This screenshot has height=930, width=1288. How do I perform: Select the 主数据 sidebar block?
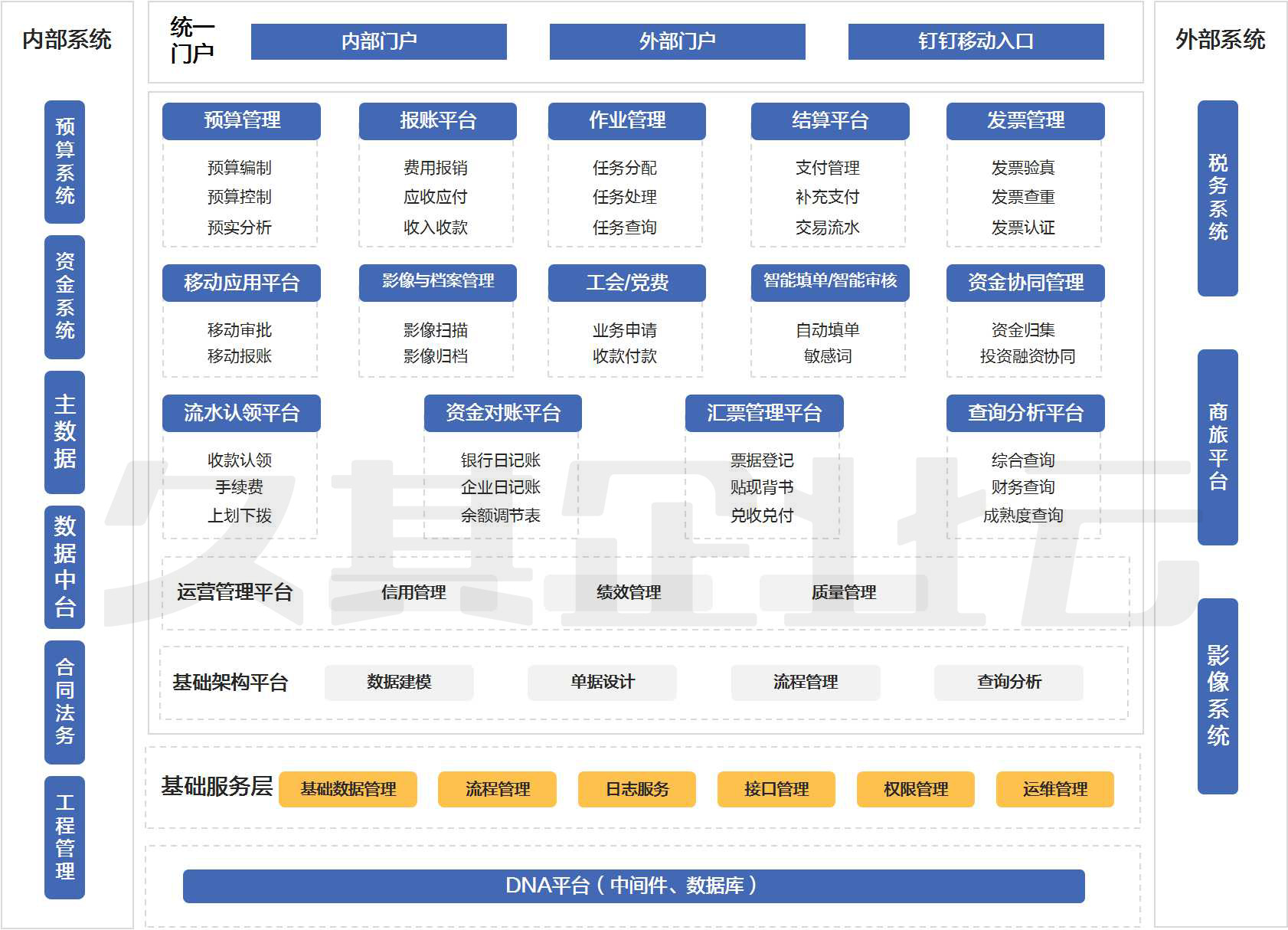click(x=65, y=432)
